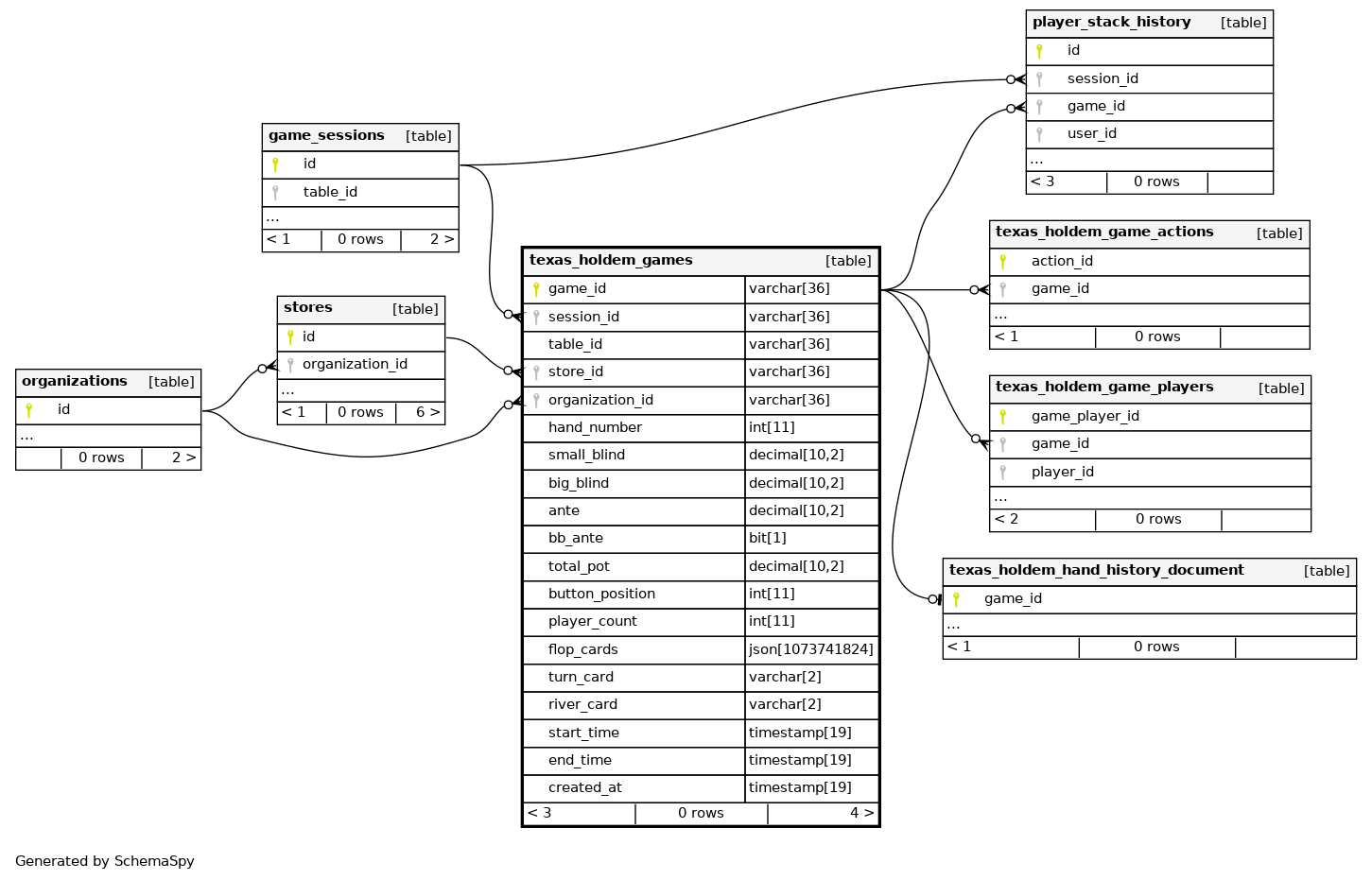Click the foreign key icon next to session_id in texas_holdem_games

[536, 318]
